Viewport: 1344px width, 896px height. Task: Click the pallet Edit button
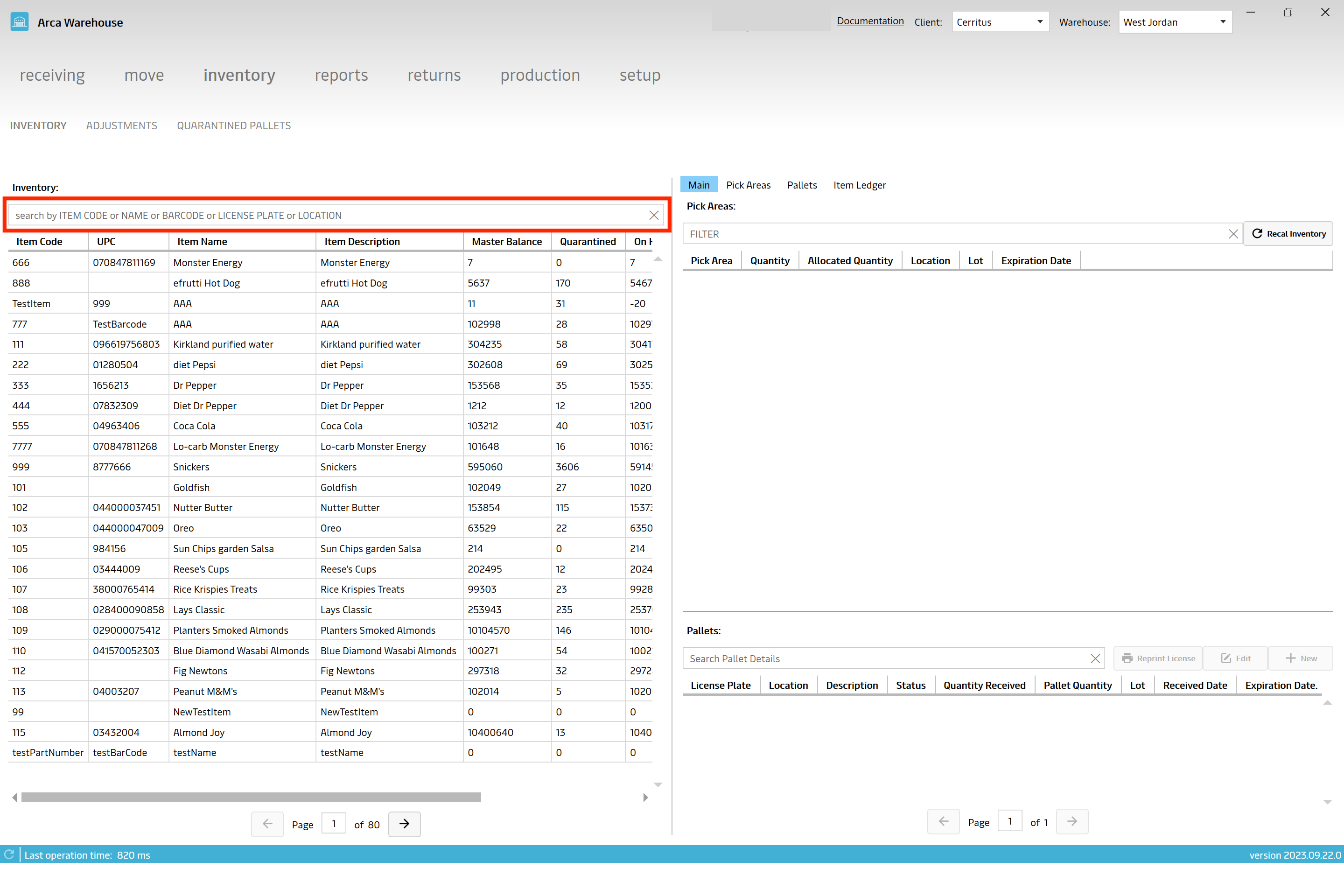tap(1235, 658)
